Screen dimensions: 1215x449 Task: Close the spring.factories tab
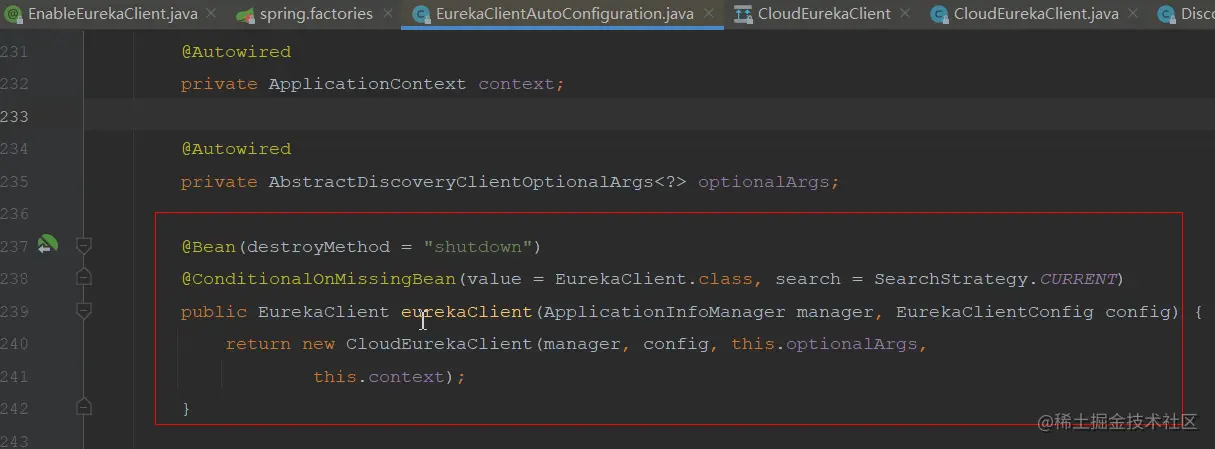tap(386, 14)
